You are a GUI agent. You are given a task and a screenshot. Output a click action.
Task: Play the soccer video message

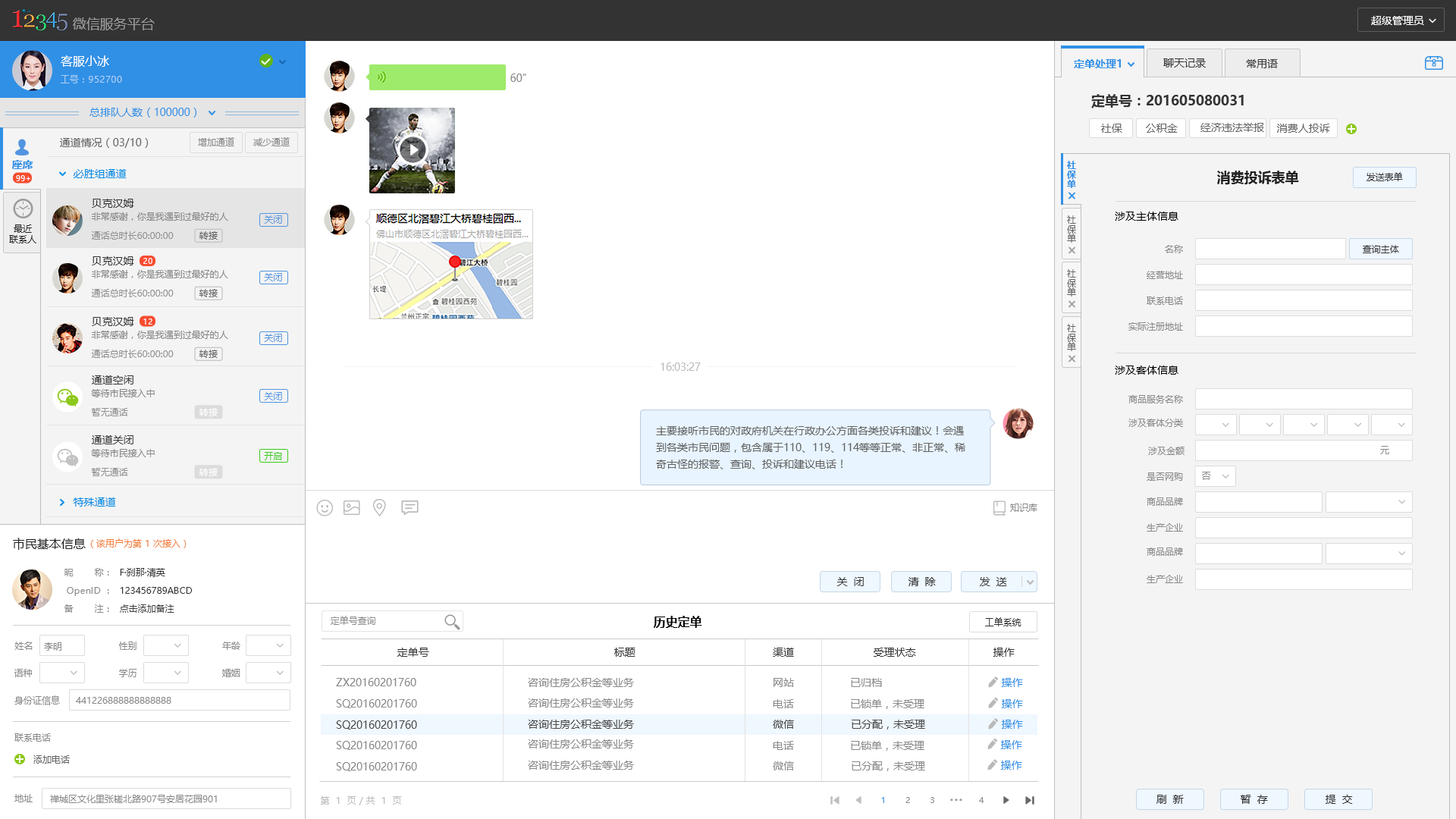point(412,150)
